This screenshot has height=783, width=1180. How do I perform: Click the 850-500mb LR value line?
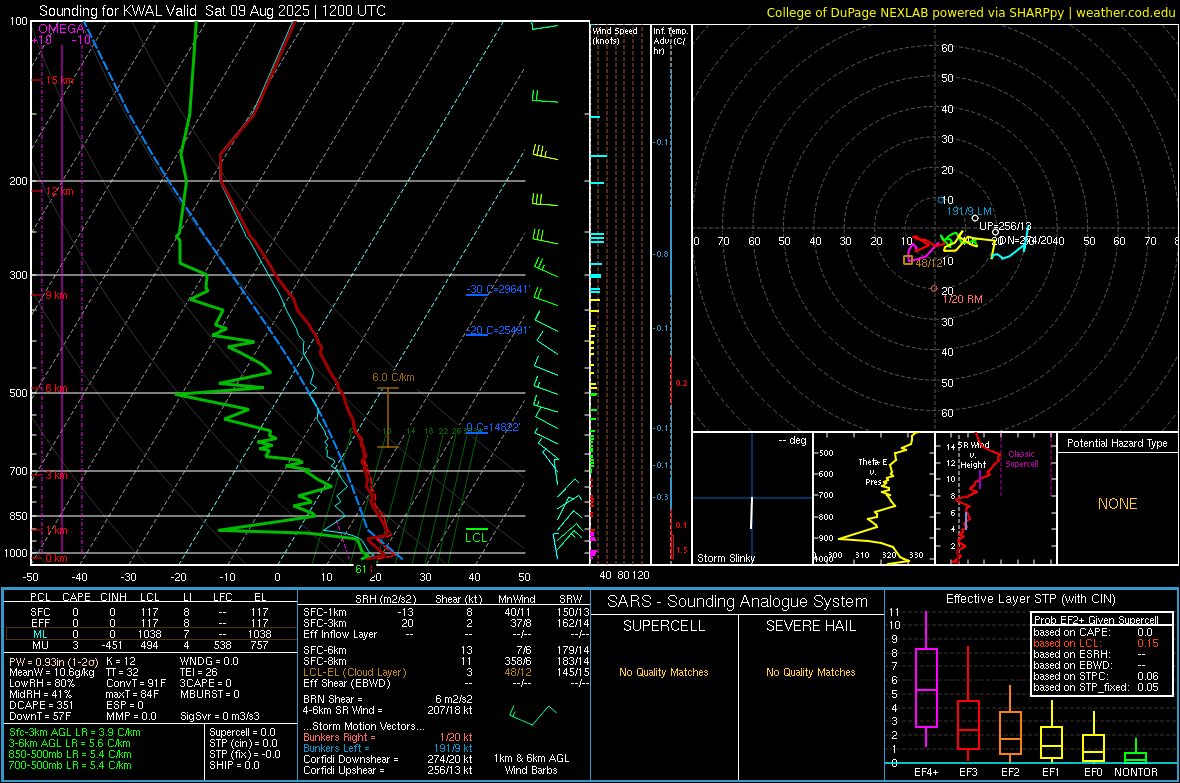tap(70, 754)
